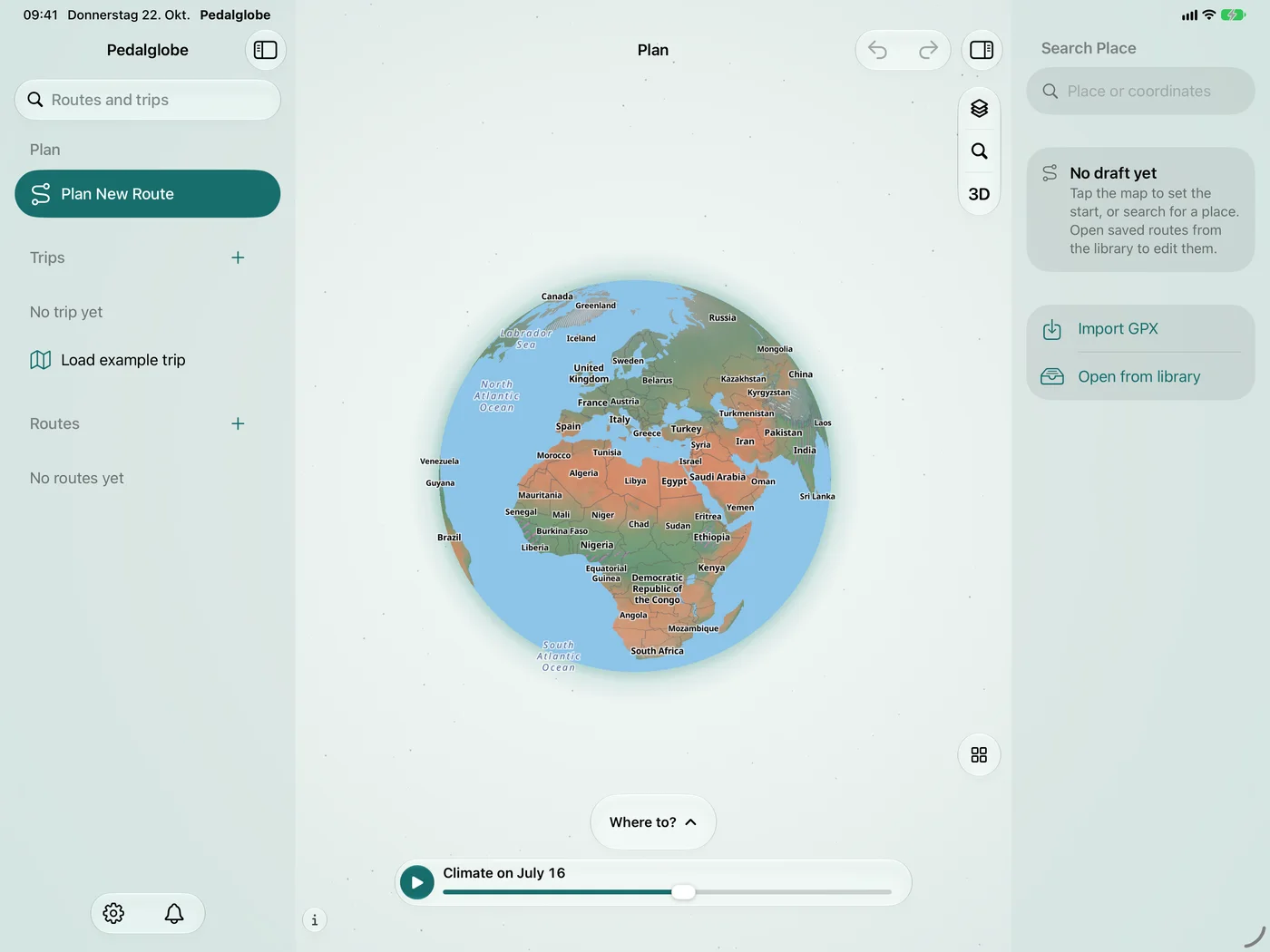The width and height of the screenshot is (1270, 952).
Task: Click Egypt on the globe
Action: click(x=674, y=481)
